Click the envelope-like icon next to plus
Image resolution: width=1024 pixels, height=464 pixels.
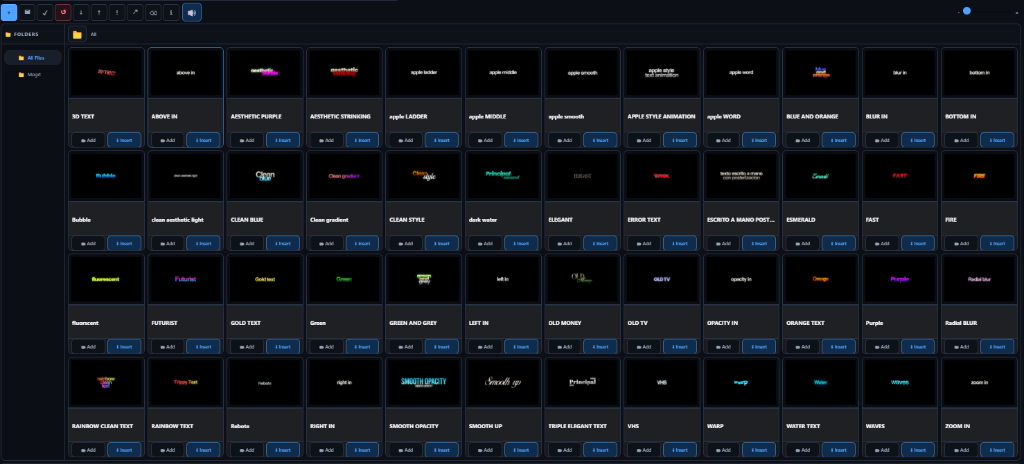(x=27, y=12)
